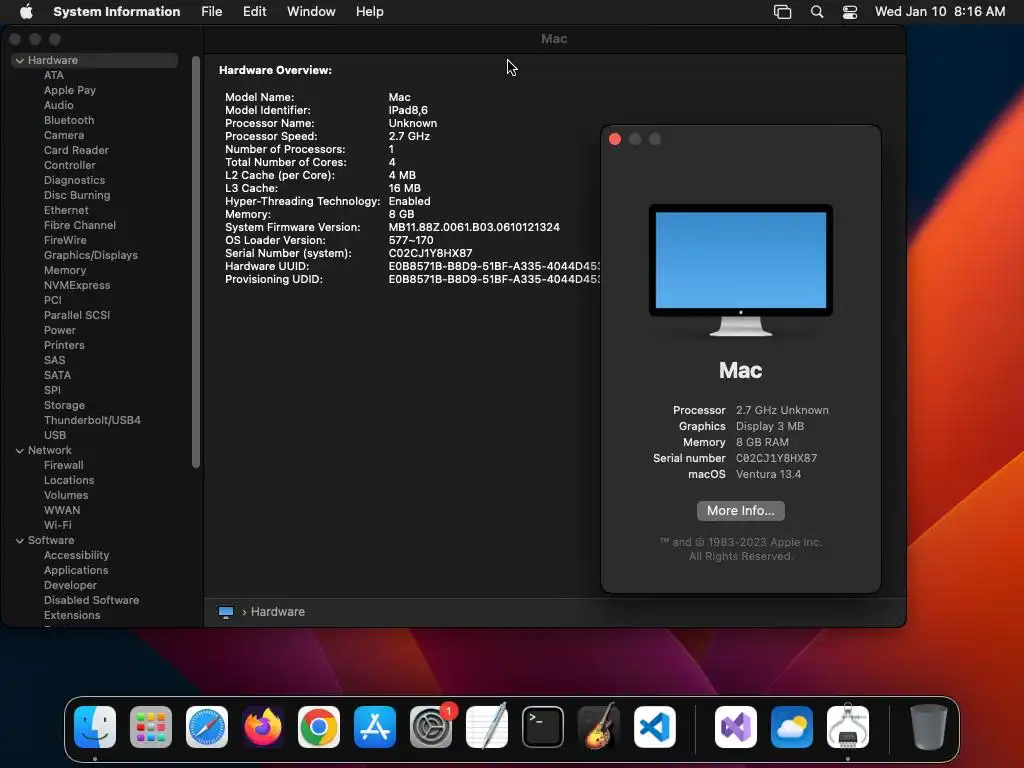The width and height of the screenshot is (1024, 768).
Task: Select Power in the sidebar
Action: pos(59,330)
